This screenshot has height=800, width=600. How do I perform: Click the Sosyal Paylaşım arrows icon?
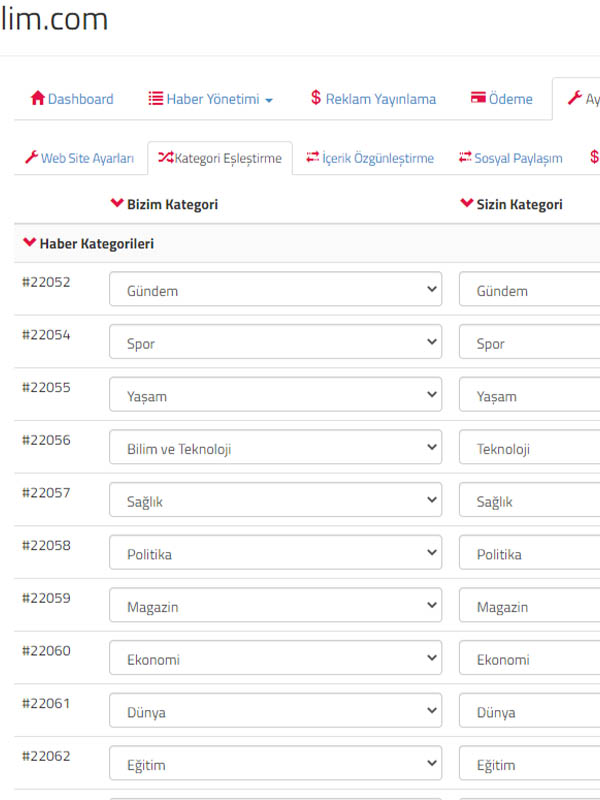click(x=465, y=158)
